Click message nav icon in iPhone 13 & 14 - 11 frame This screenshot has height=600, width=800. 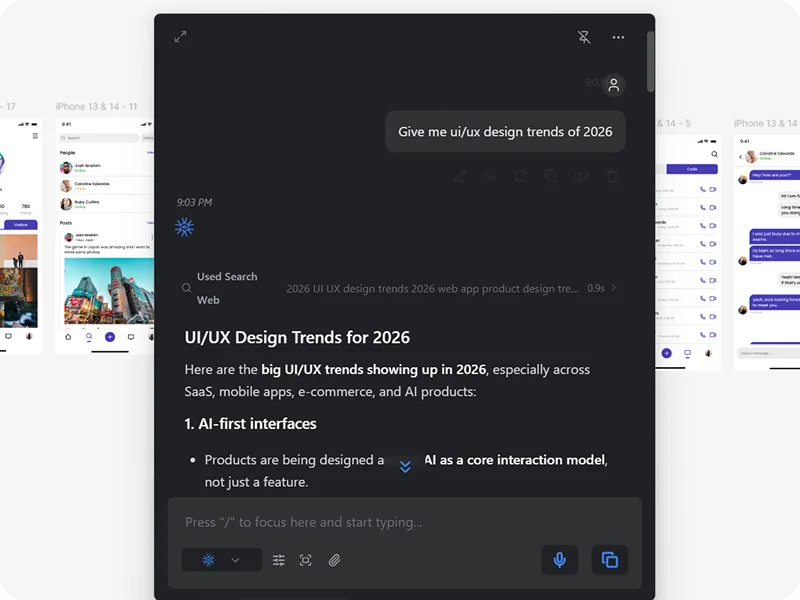point(131,337)
